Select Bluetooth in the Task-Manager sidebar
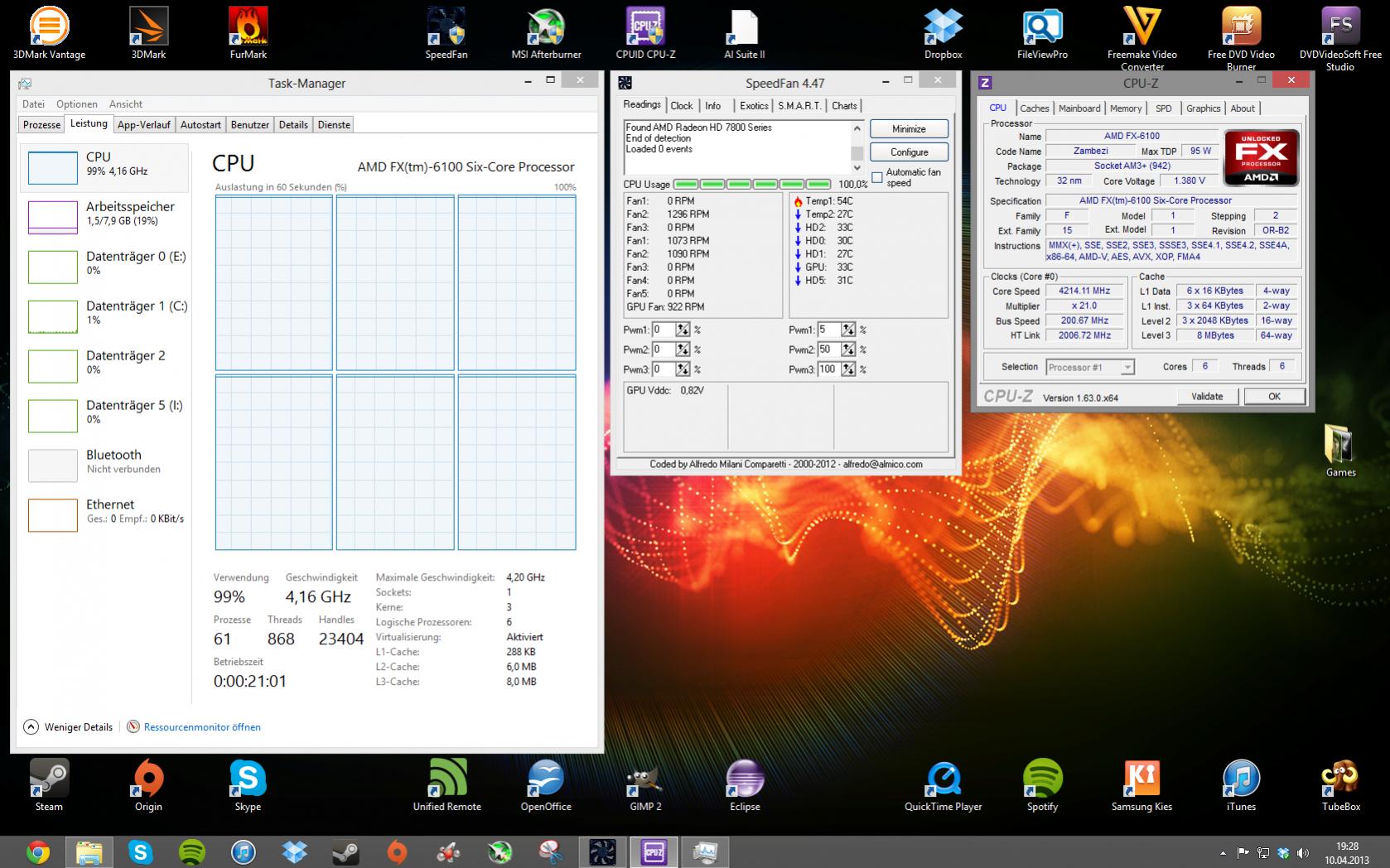This screenshot has width=1390, height=868. pos(104,465)
